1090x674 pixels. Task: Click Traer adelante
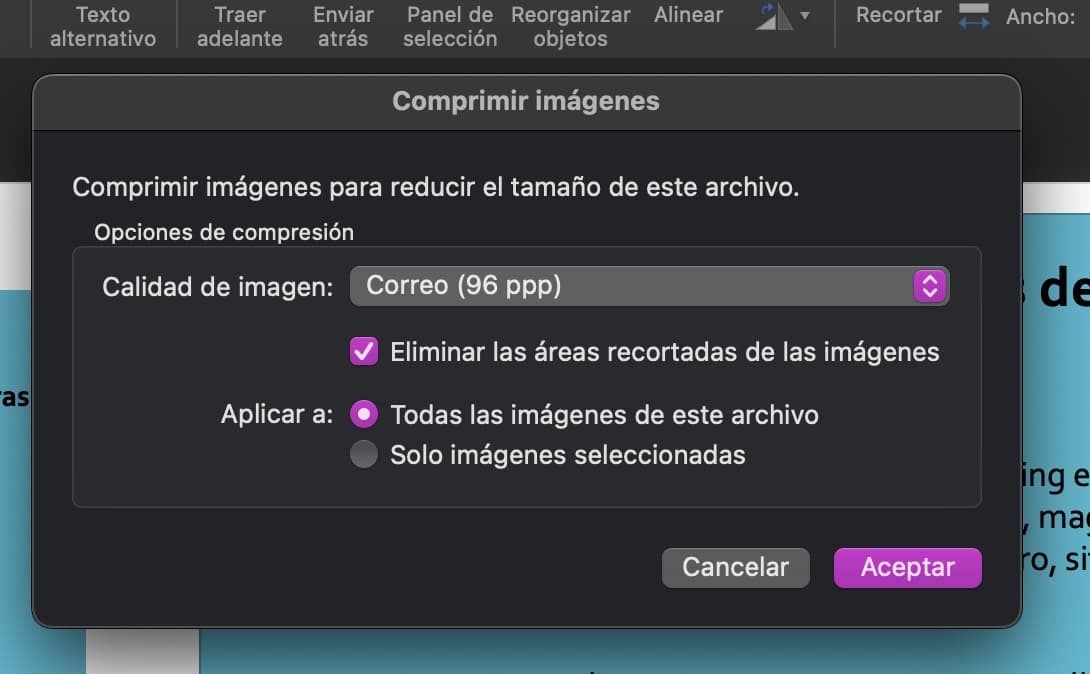[238, 28]
